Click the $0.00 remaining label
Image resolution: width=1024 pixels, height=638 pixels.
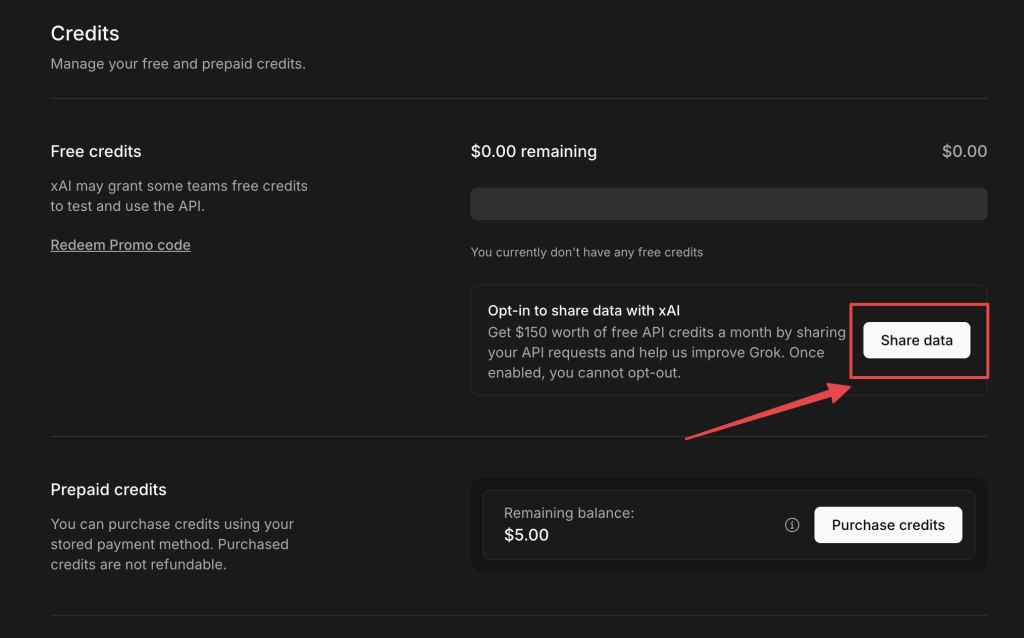click(x=534, y=152)
